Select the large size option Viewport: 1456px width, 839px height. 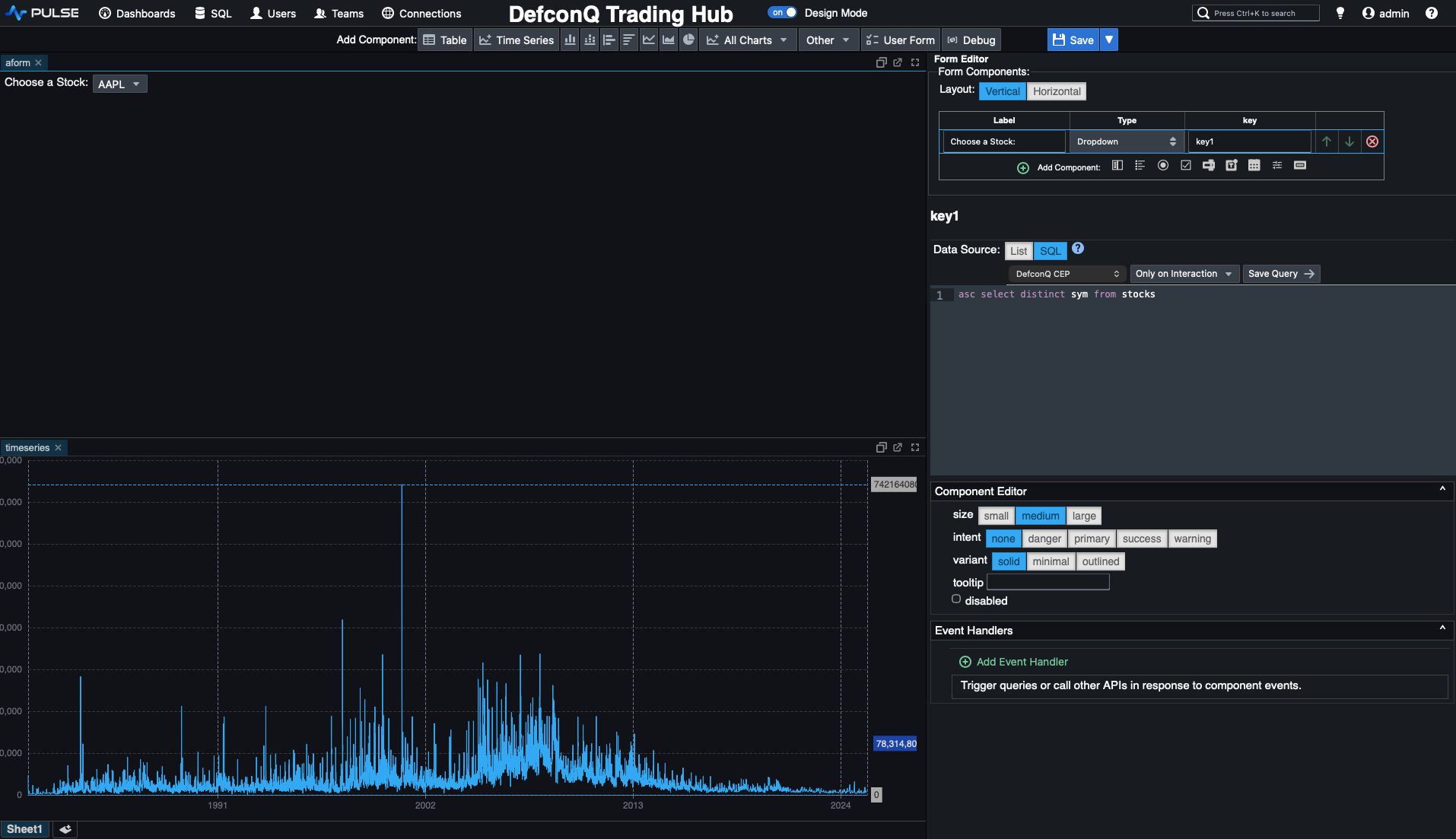point(1083,516)
